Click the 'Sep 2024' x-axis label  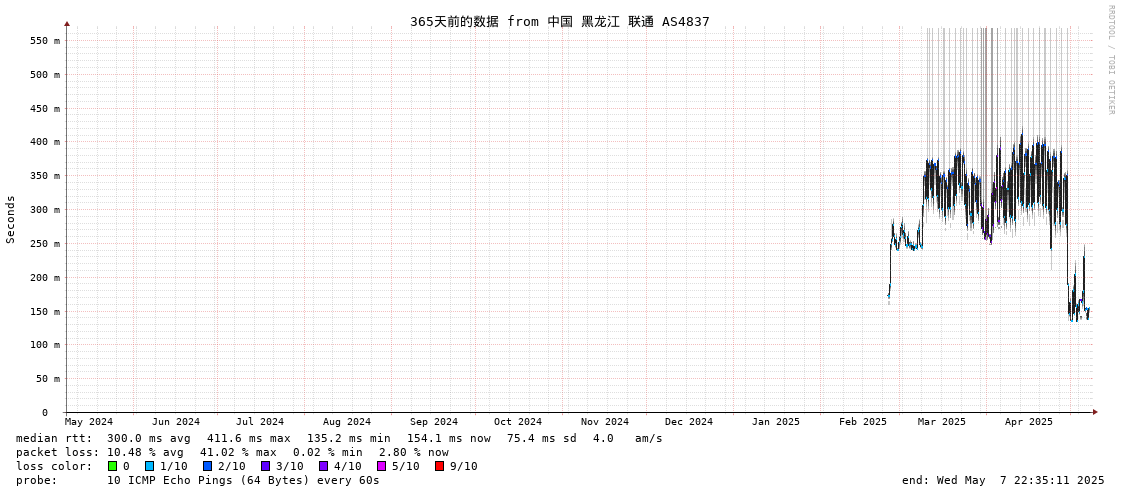click(434, 422)
